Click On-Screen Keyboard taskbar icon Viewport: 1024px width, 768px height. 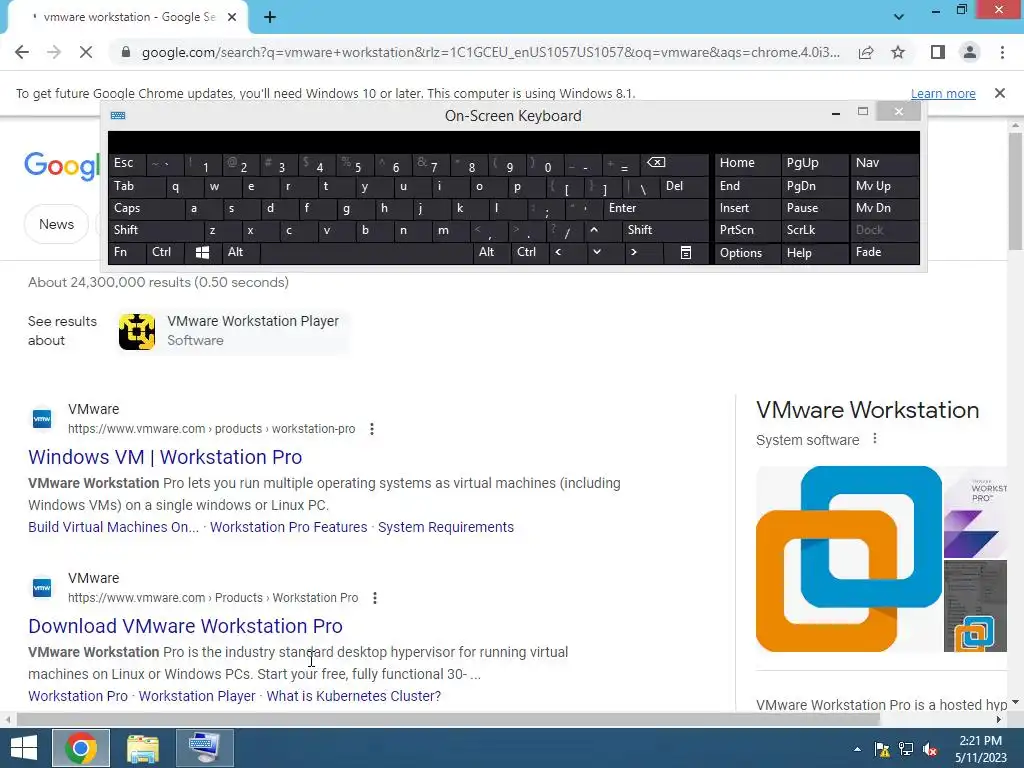click(x=204, y=748)
